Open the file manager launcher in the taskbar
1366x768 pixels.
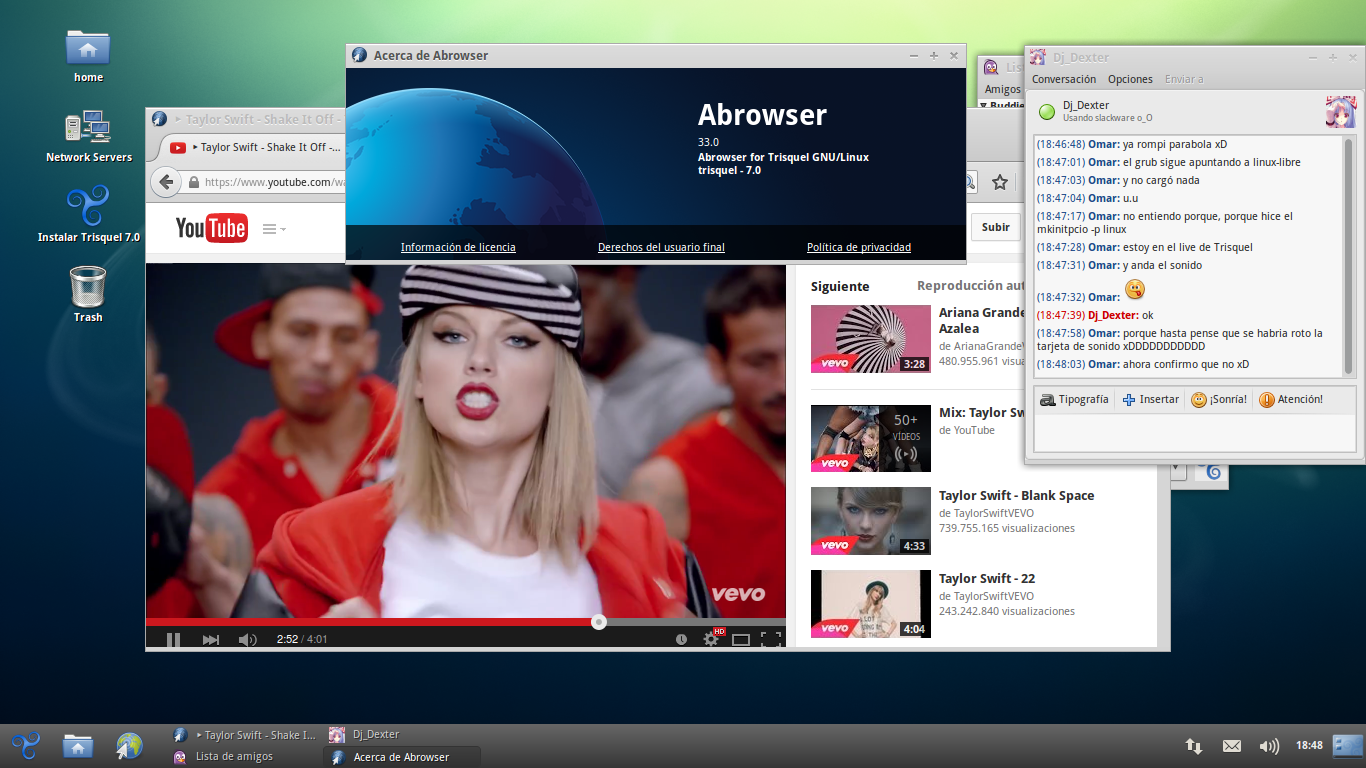point(78,745)
